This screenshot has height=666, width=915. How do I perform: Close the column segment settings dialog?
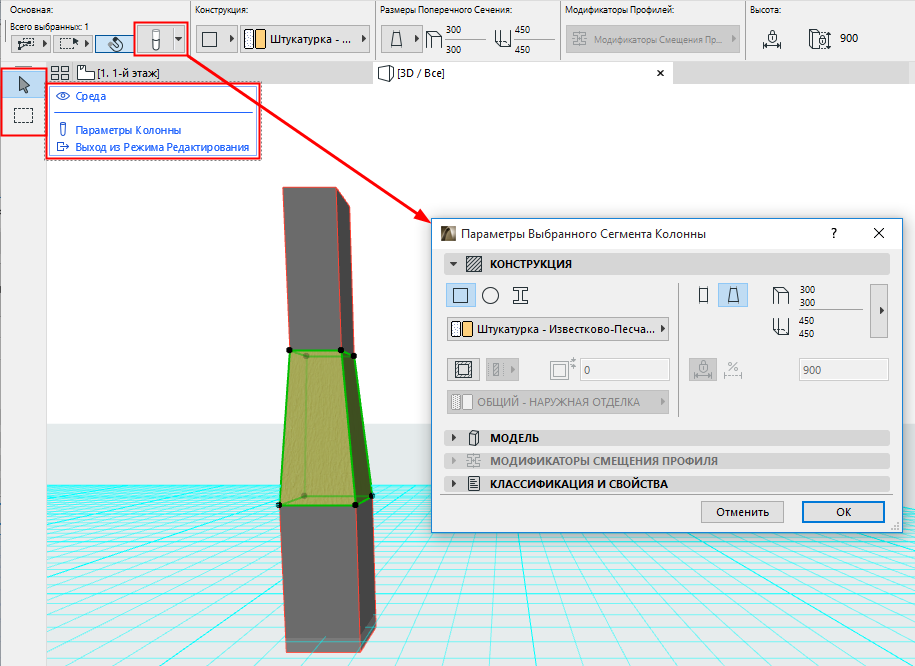point(879,233)
